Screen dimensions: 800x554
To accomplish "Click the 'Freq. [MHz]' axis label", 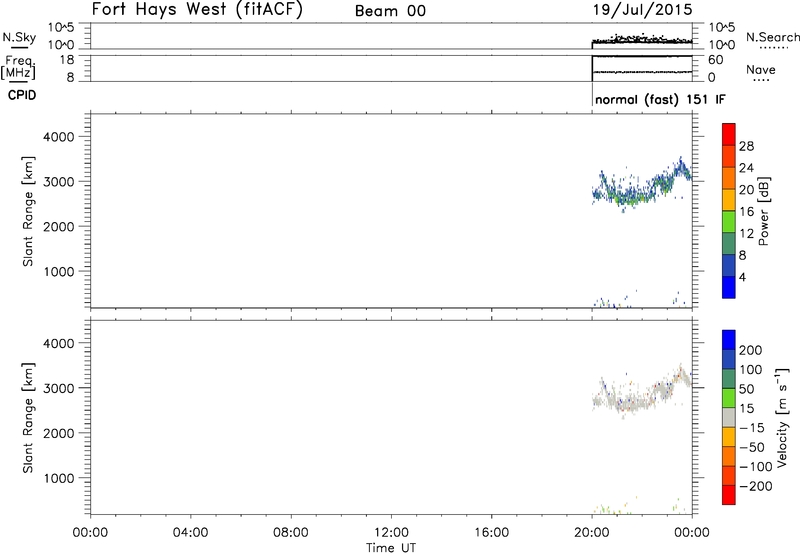I will pos(19,67).
